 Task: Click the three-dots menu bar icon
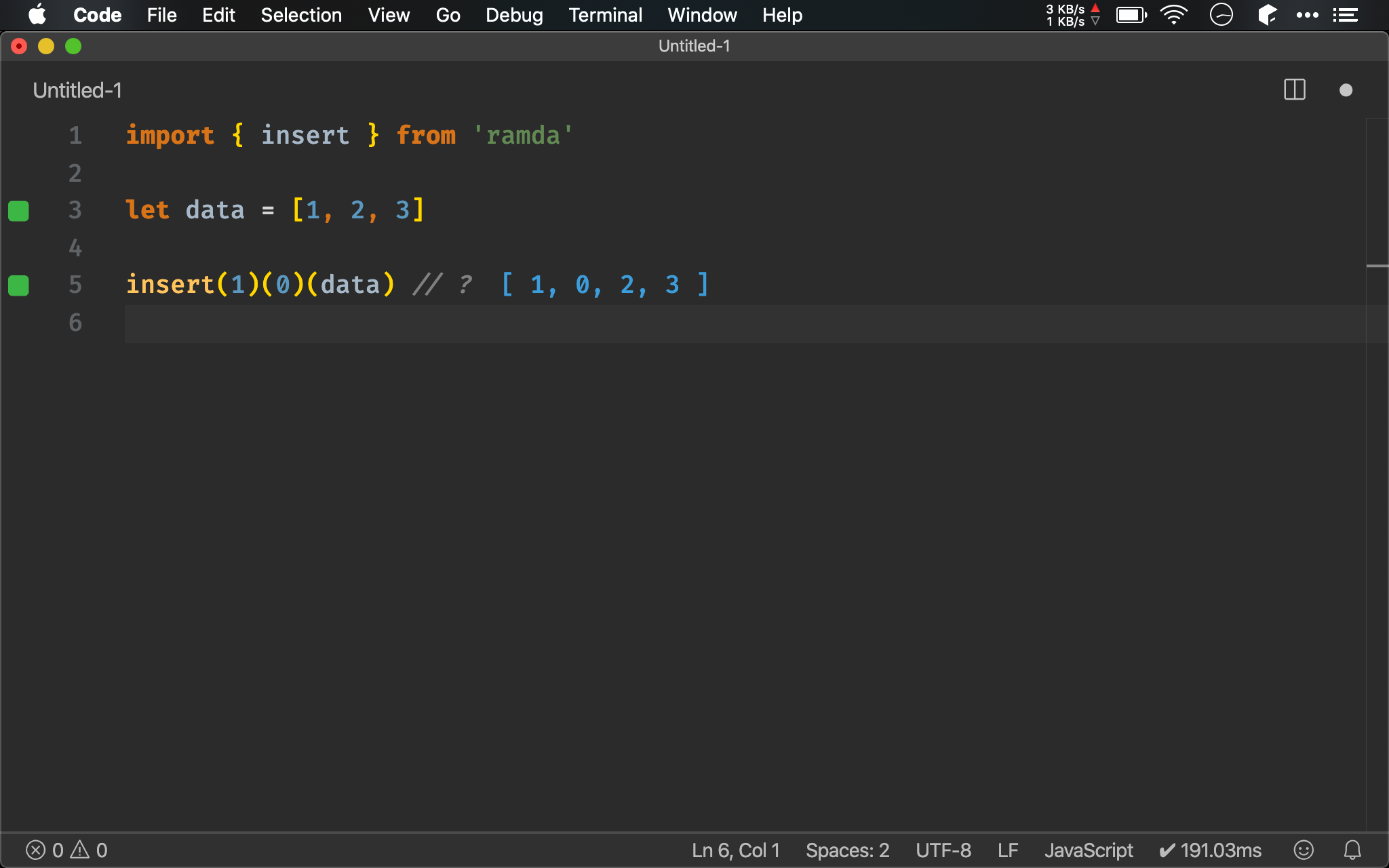1308,15
